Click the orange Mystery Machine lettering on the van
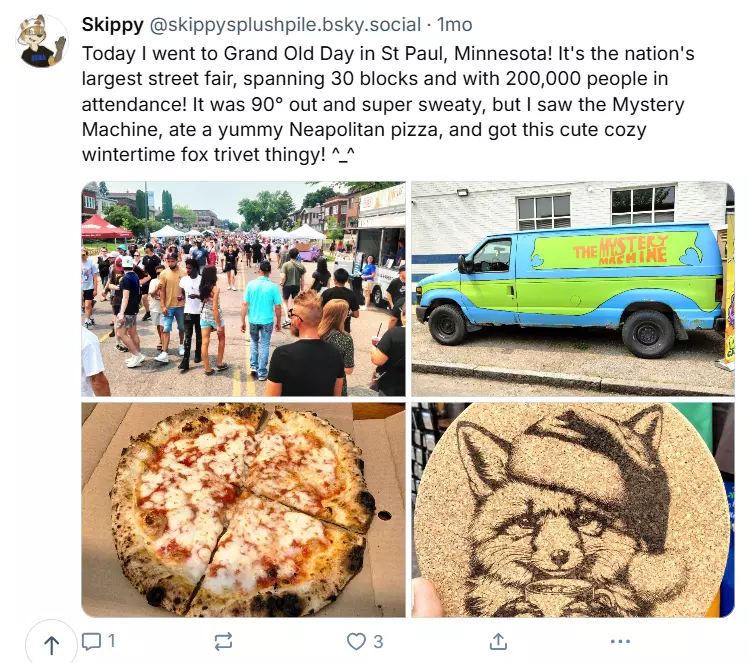Viewport: 749px width, 663px height. [620, 250]
